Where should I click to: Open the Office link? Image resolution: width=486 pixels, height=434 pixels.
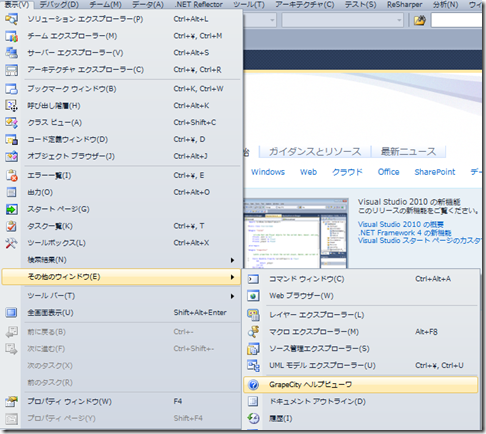388,172
